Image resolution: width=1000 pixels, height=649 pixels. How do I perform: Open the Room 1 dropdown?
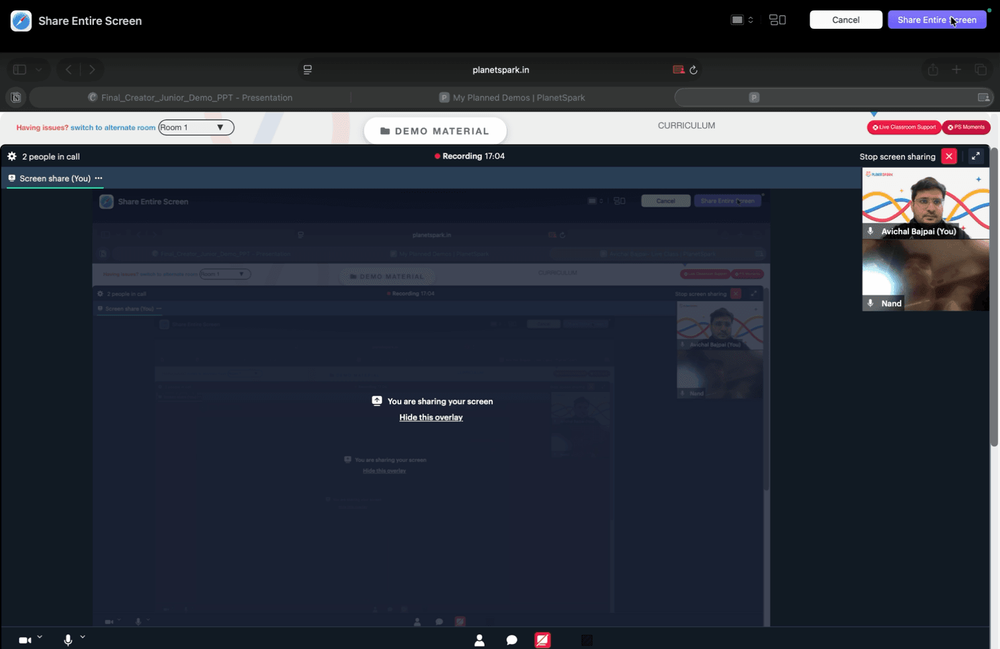(x=196, y=128)
